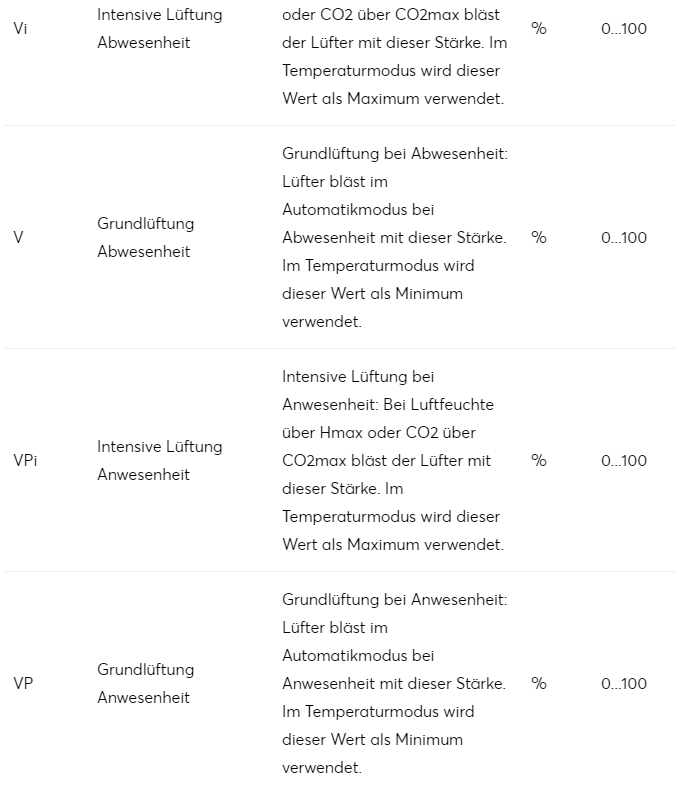675x792 pixels.
Task: Select the 'Grundlüftung Anwesenheit' name cell
Action: pos(145,684)
